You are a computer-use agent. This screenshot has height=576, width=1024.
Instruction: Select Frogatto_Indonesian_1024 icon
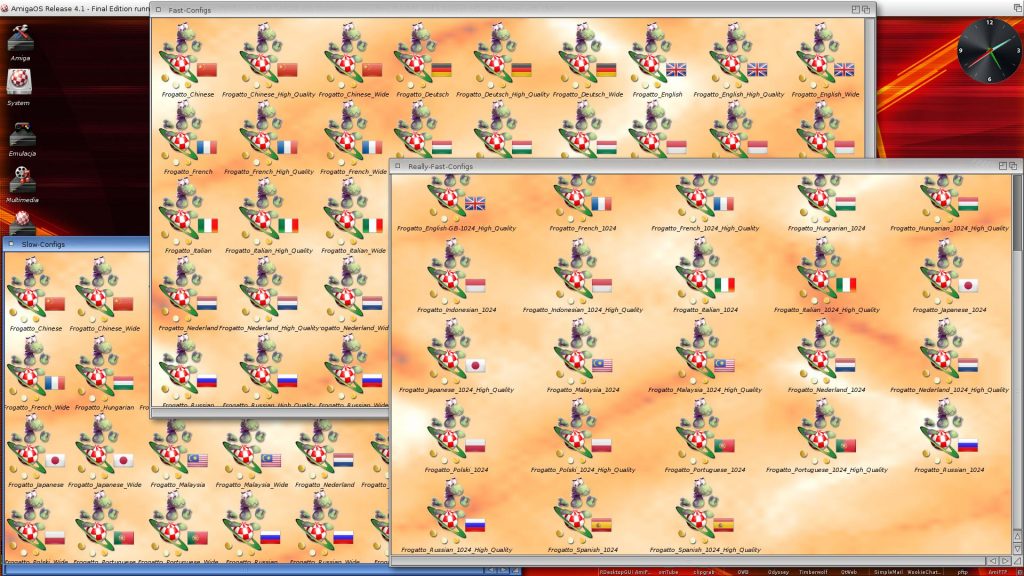click(x=456, y=276)
